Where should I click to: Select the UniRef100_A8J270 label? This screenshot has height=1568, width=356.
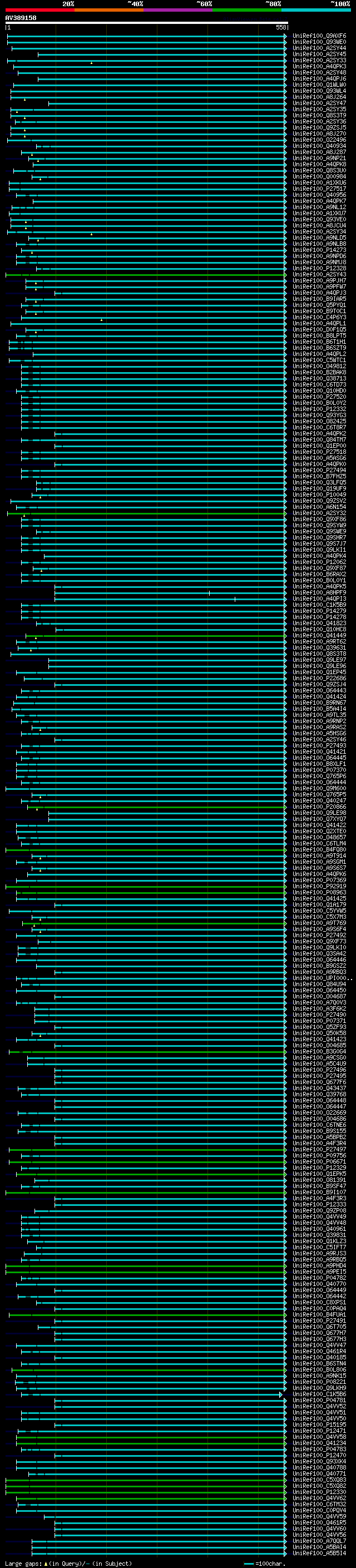coord(319,134)
